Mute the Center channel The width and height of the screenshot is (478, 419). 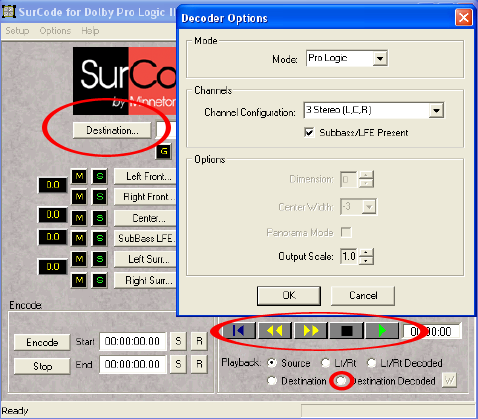[79, 218]
